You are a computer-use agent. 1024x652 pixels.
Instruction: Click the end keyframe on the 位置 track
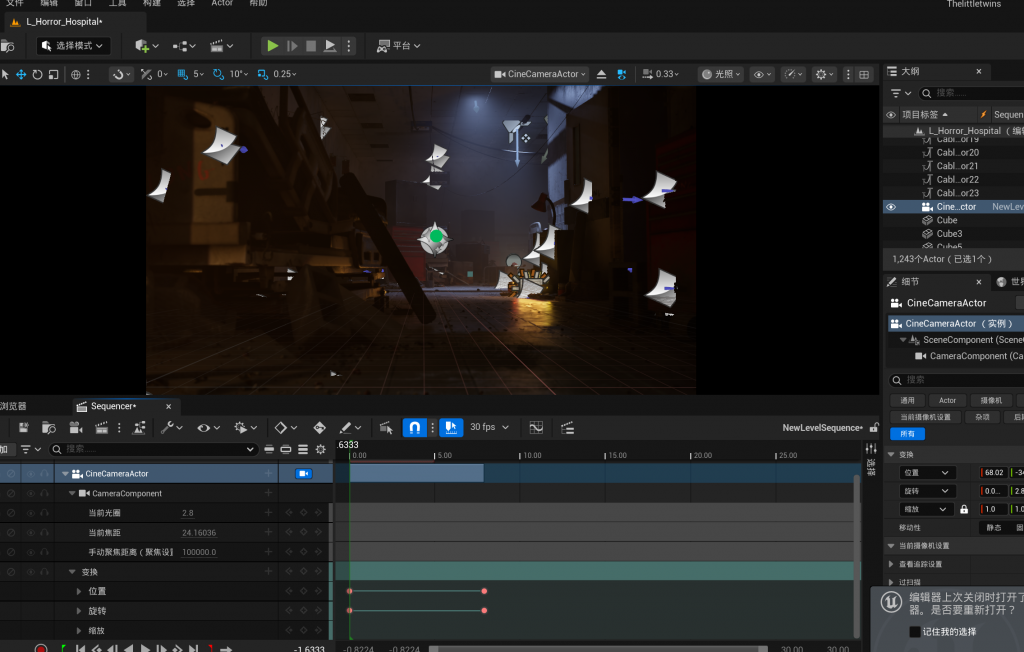(x=484, y=591)
